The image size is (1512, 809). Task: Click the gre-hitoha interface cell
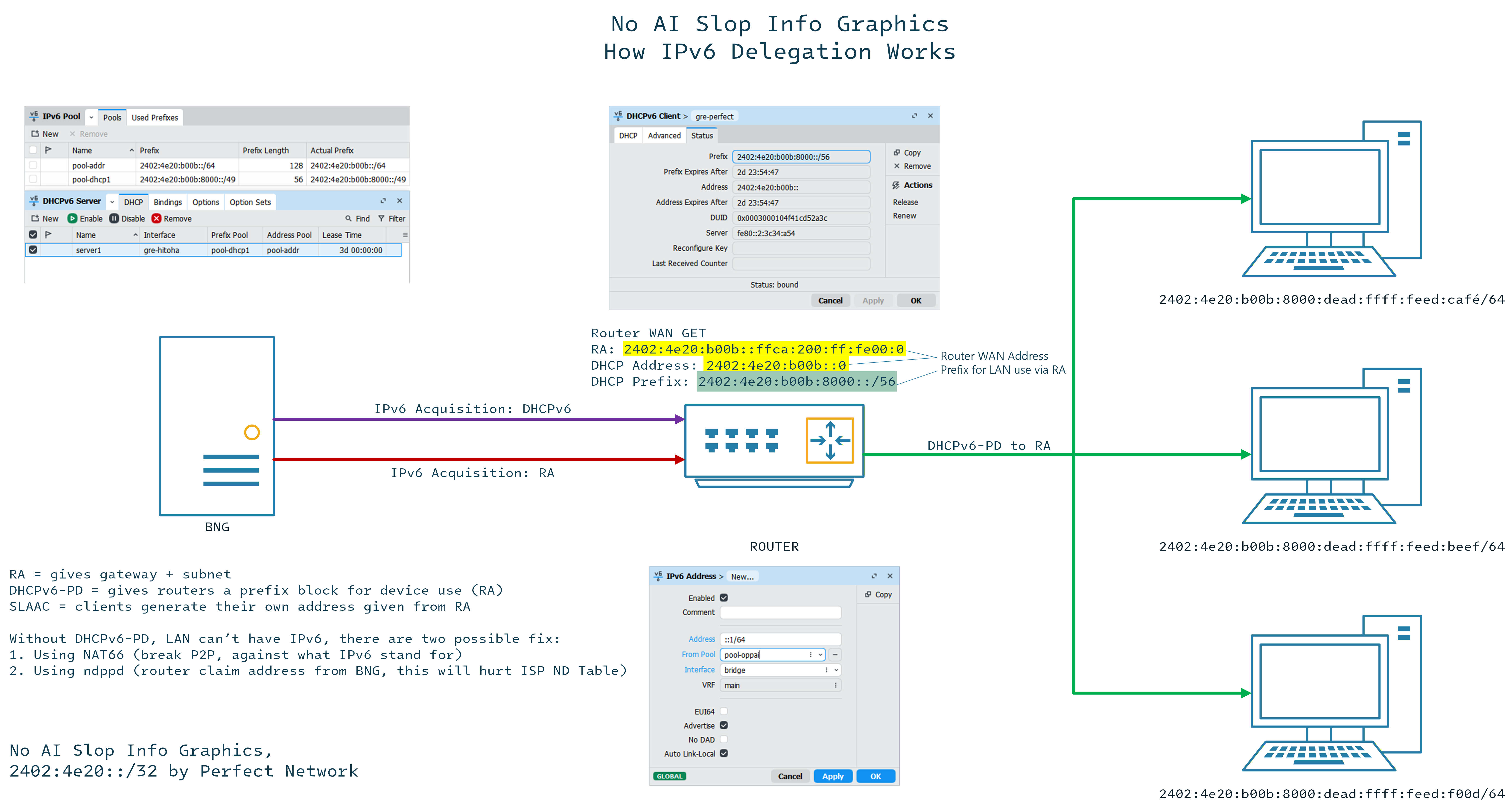point(174,250)
